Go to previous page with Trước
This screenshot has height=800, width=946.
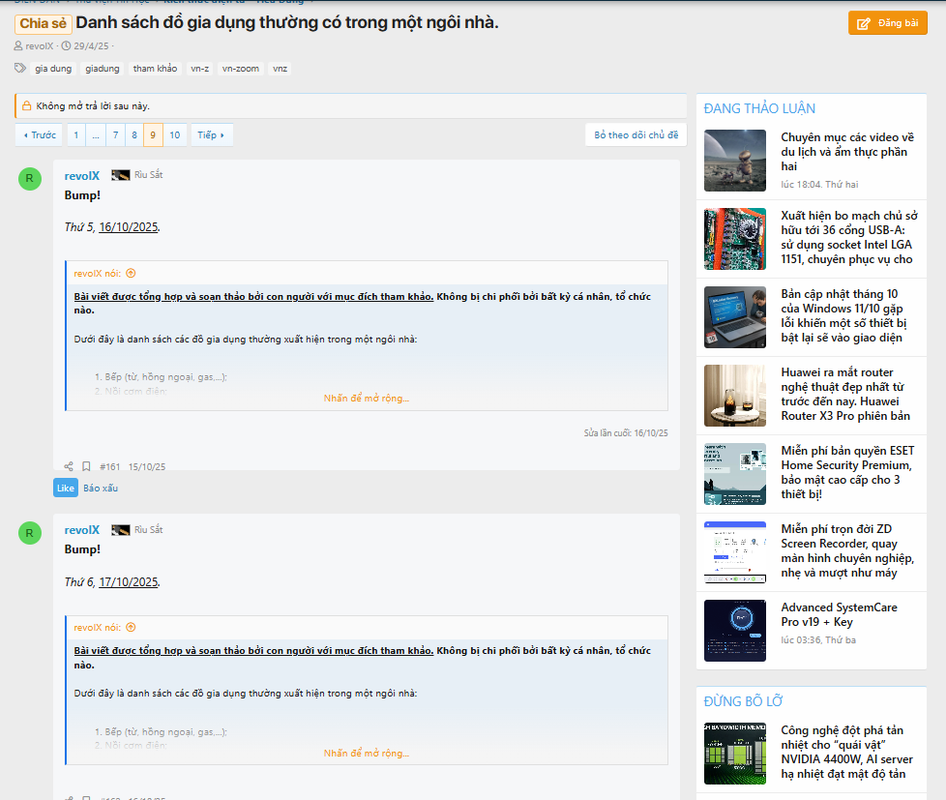coord(39,135)
